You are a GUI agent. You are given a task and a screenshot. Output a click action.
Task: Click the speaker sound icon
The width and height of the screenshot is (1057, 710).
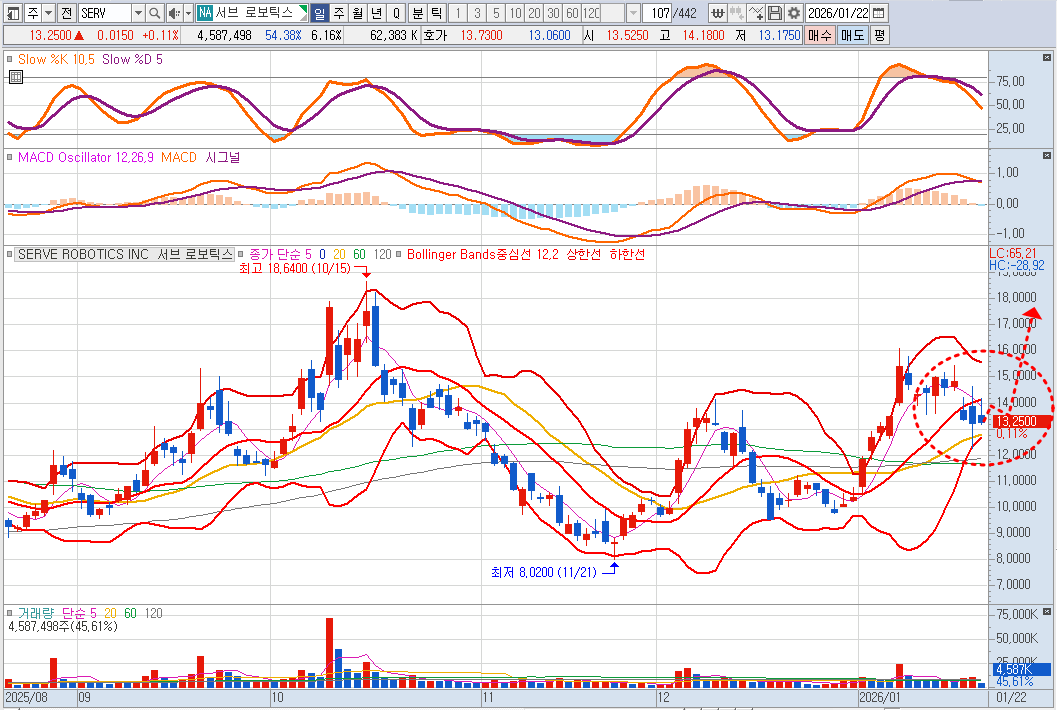(173, 13)
